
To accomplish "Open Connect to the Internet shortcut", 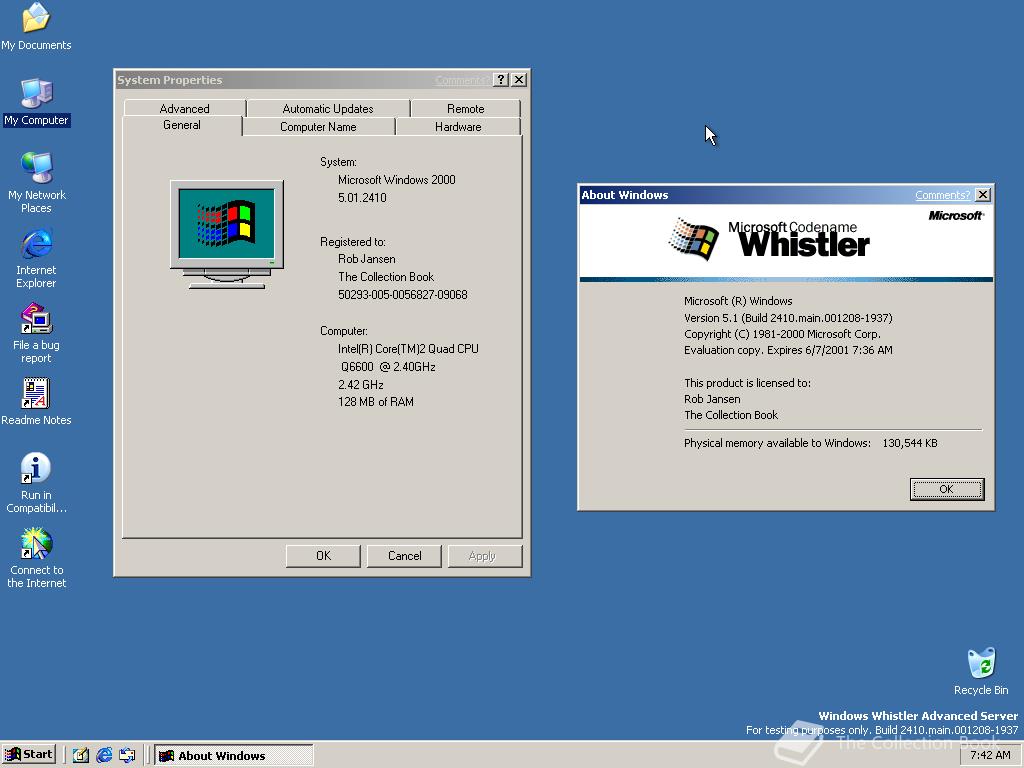I will click(36, 558).
